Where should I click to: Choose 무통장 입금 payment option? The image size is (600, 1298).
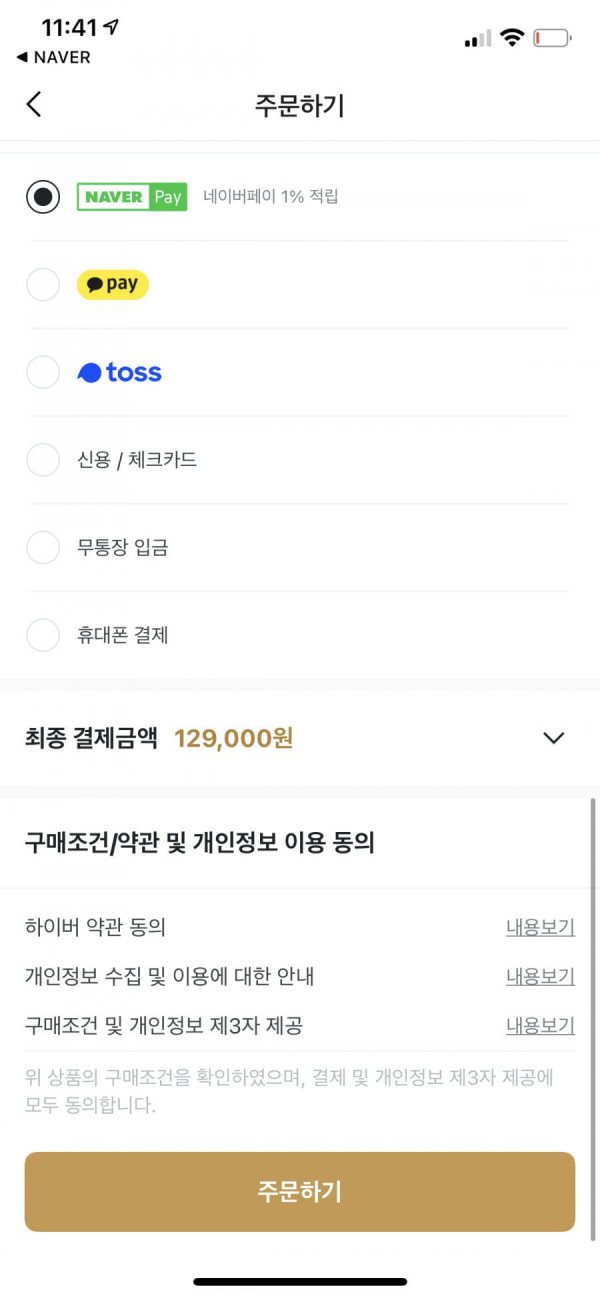pyautogui.click(x=300, y=548)
